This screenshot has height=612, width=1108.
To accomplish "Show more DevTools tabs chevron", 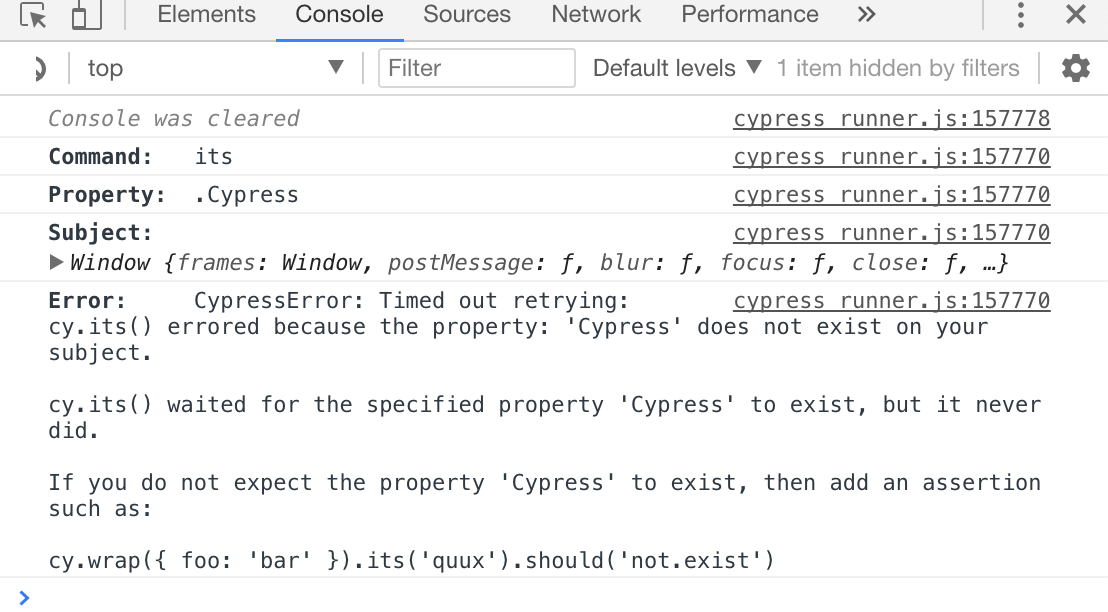I will click(866, 15).
